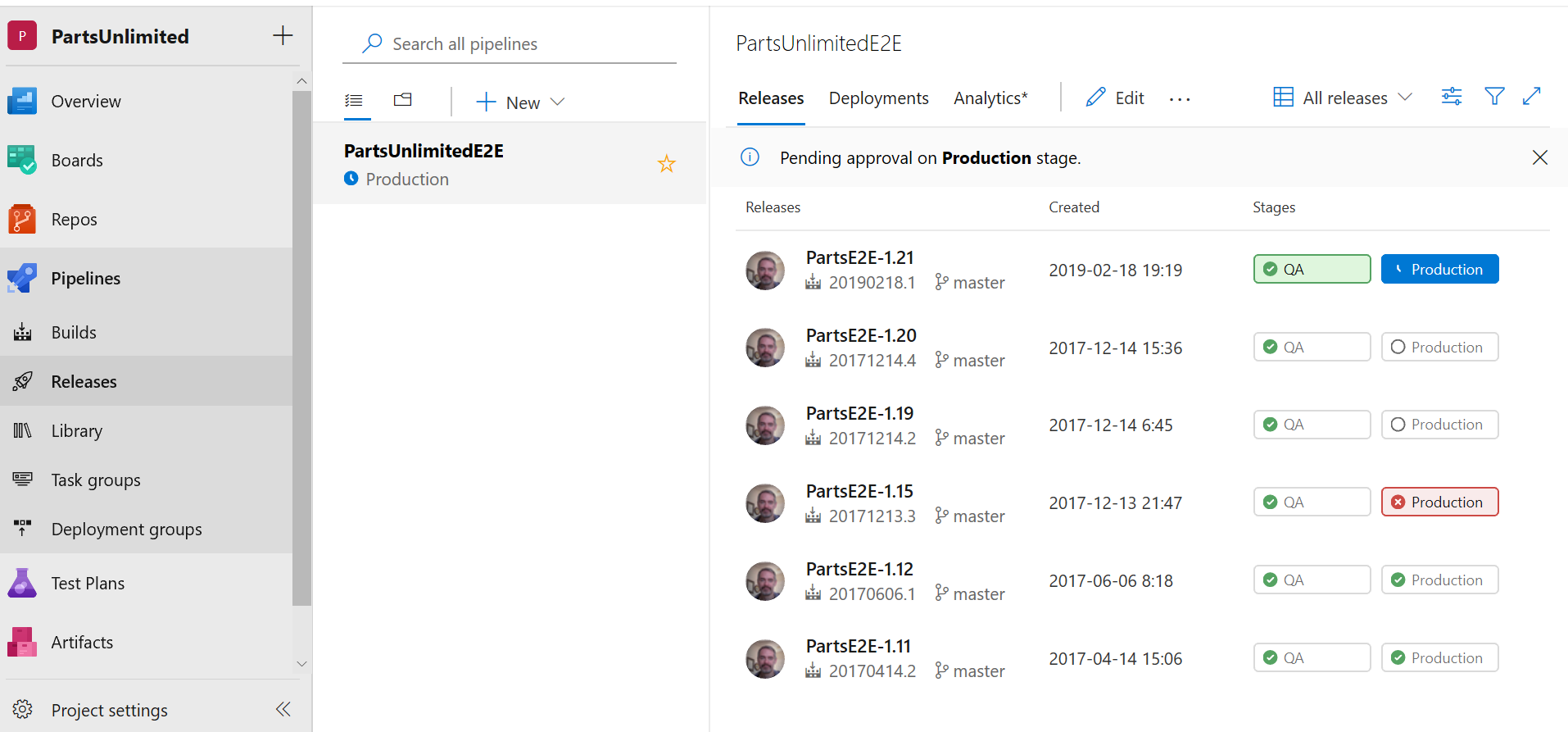The image size is (1568, 732).
Task: Collapse the sidebar with double chevron
Action: click(283, 709)
